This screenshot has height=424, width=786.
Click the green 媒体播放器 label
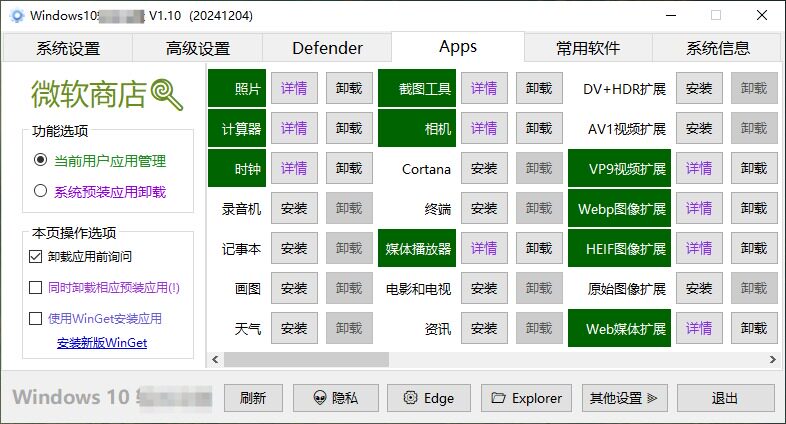pos(417,248)
